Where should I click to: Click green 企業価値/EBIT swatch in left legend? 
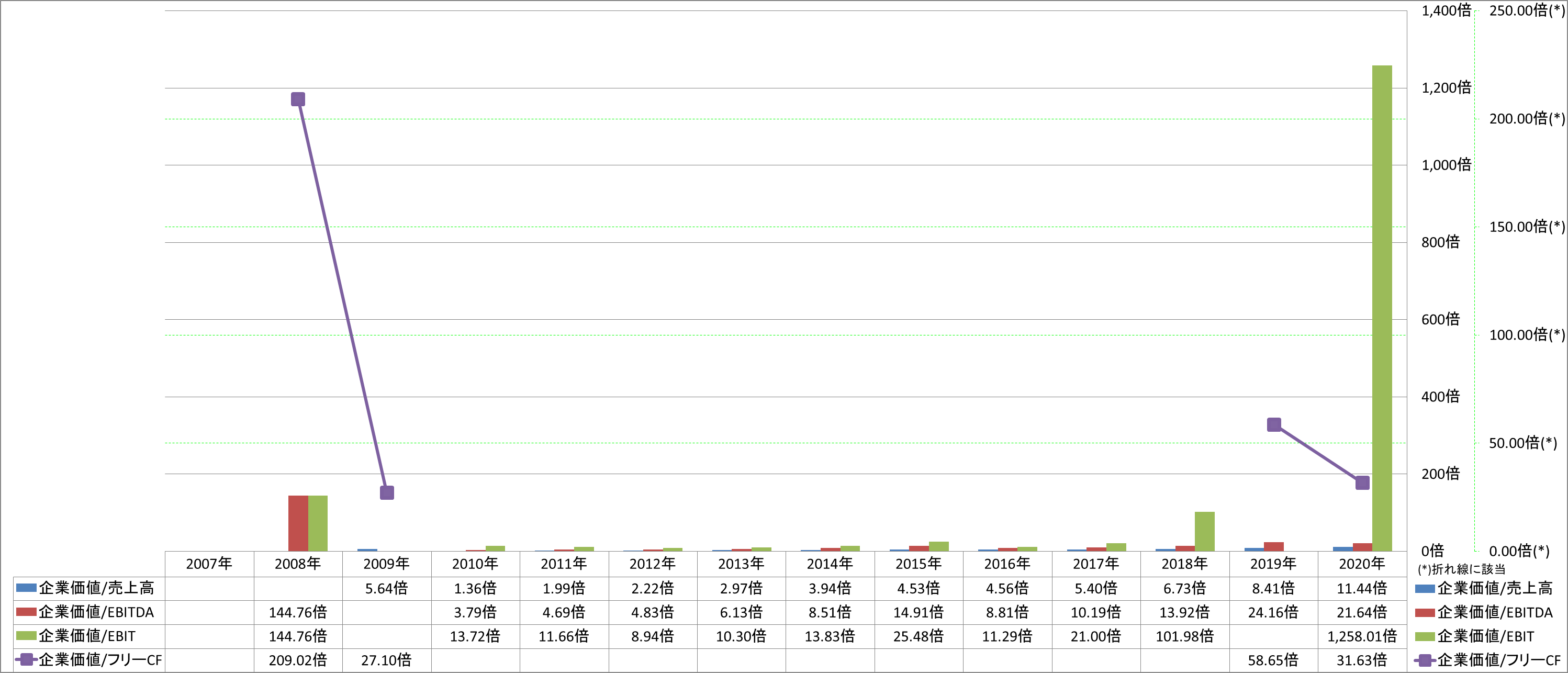pyautogui.click(x=26, y=636)
